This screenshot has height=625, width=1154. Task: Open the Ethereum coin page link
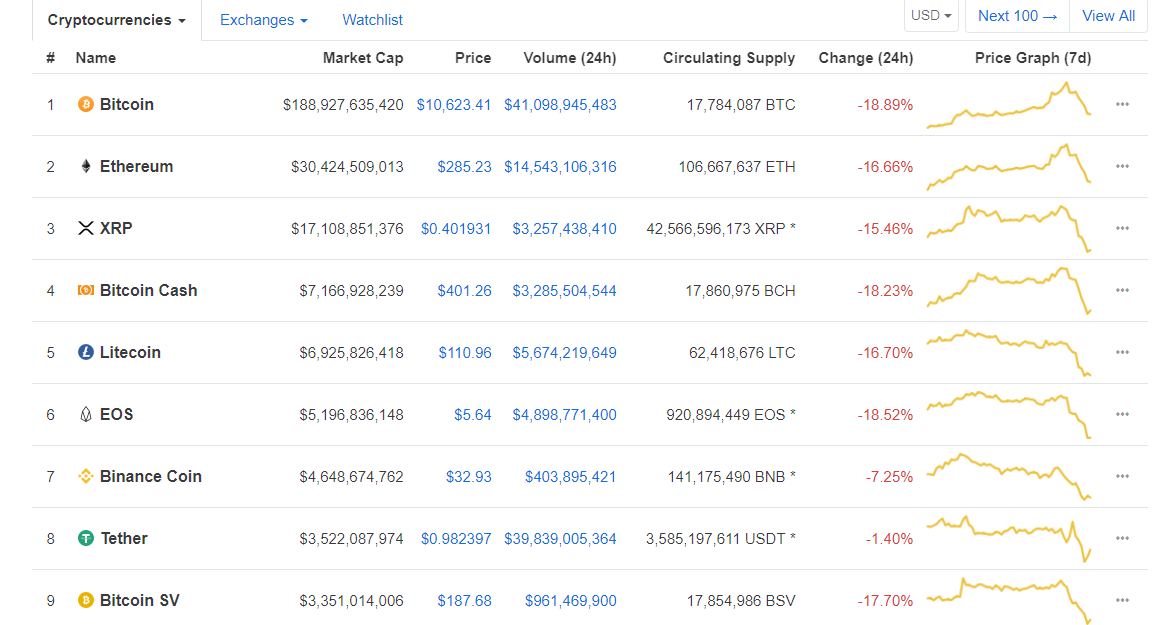pyautogui.click(x=136, y=166)
